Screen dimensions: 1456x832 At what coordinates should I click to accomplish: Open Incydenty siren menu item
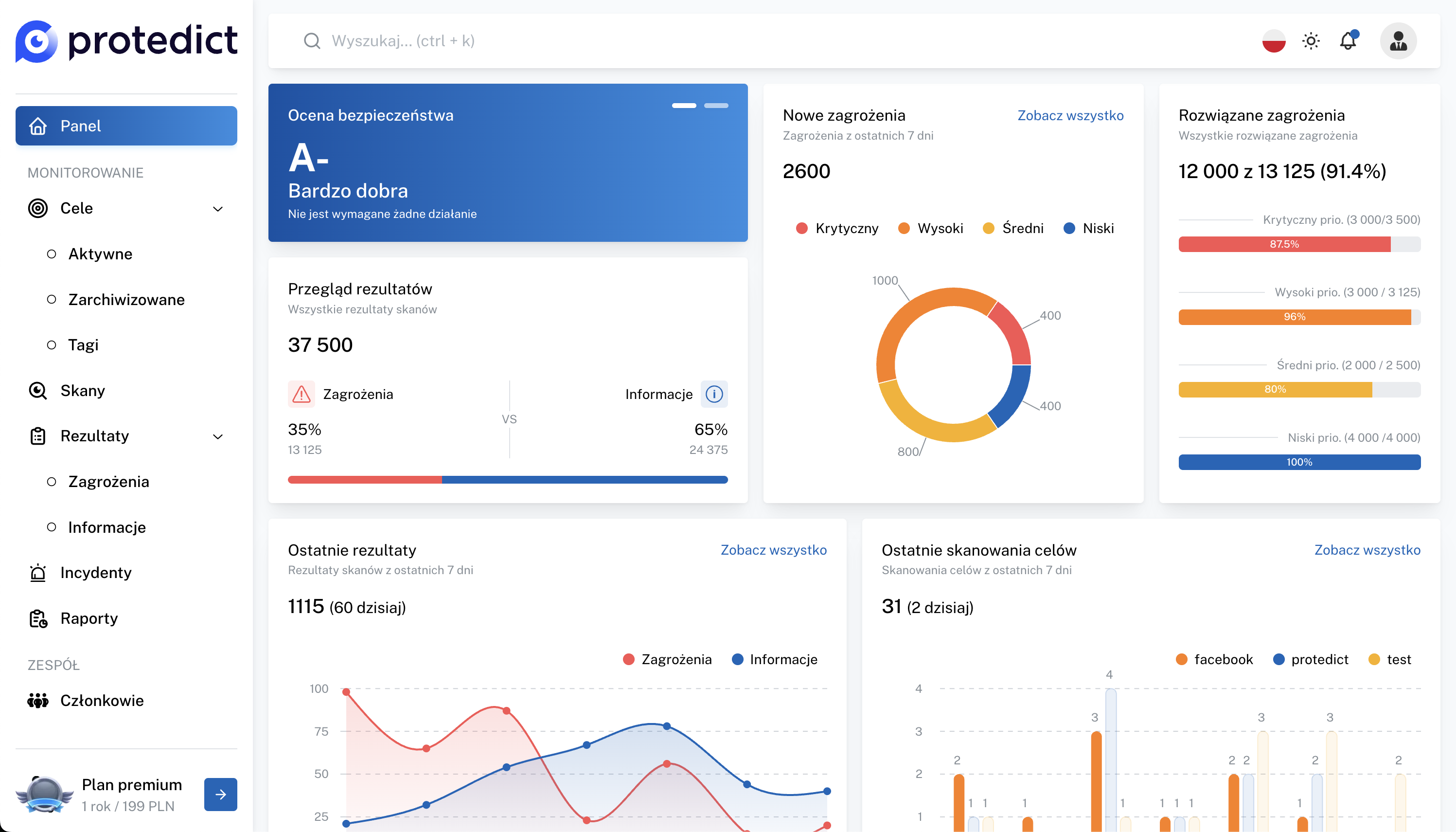(x=96, y=573)
